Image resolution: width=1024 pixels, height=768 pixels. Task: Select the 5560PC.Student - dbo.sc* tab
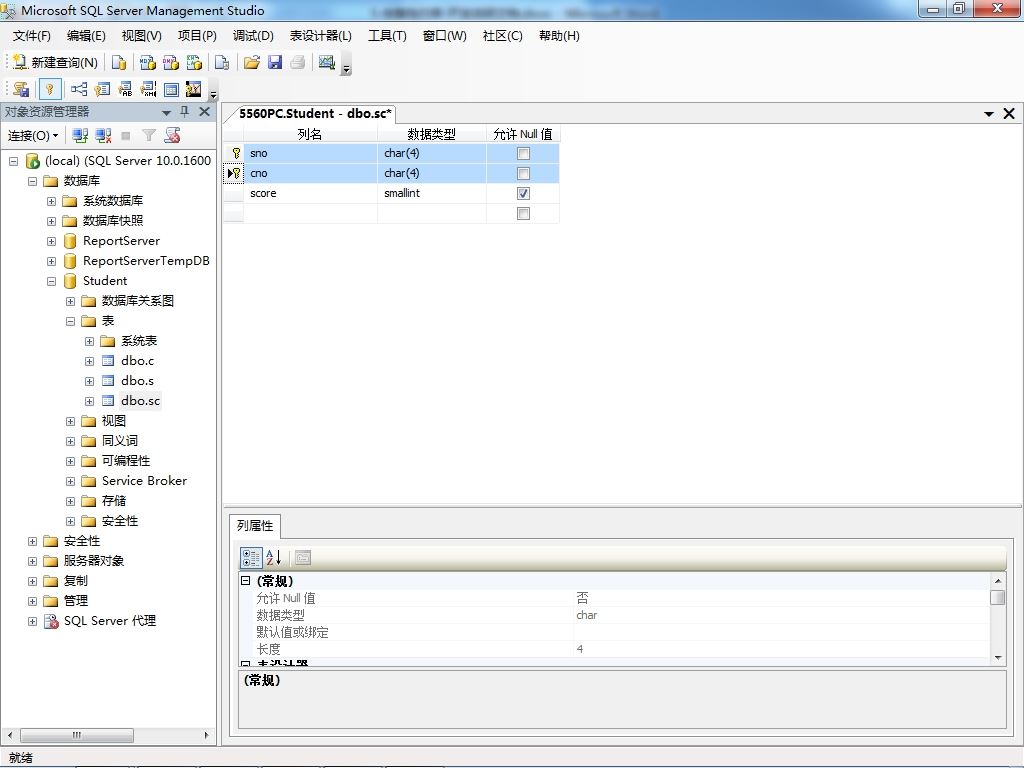click(315, 113)
